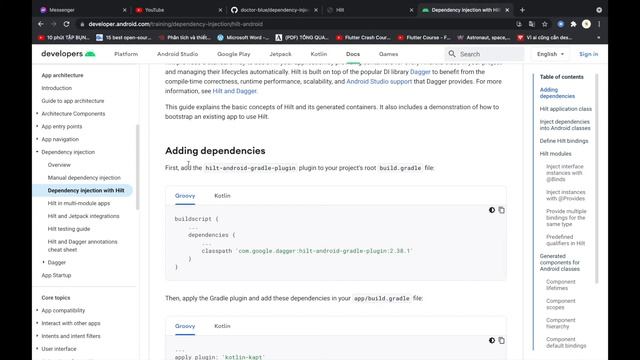Open Hilt and Jetpack integrations page
Screen dimensions: 640x360
[83, 216]
